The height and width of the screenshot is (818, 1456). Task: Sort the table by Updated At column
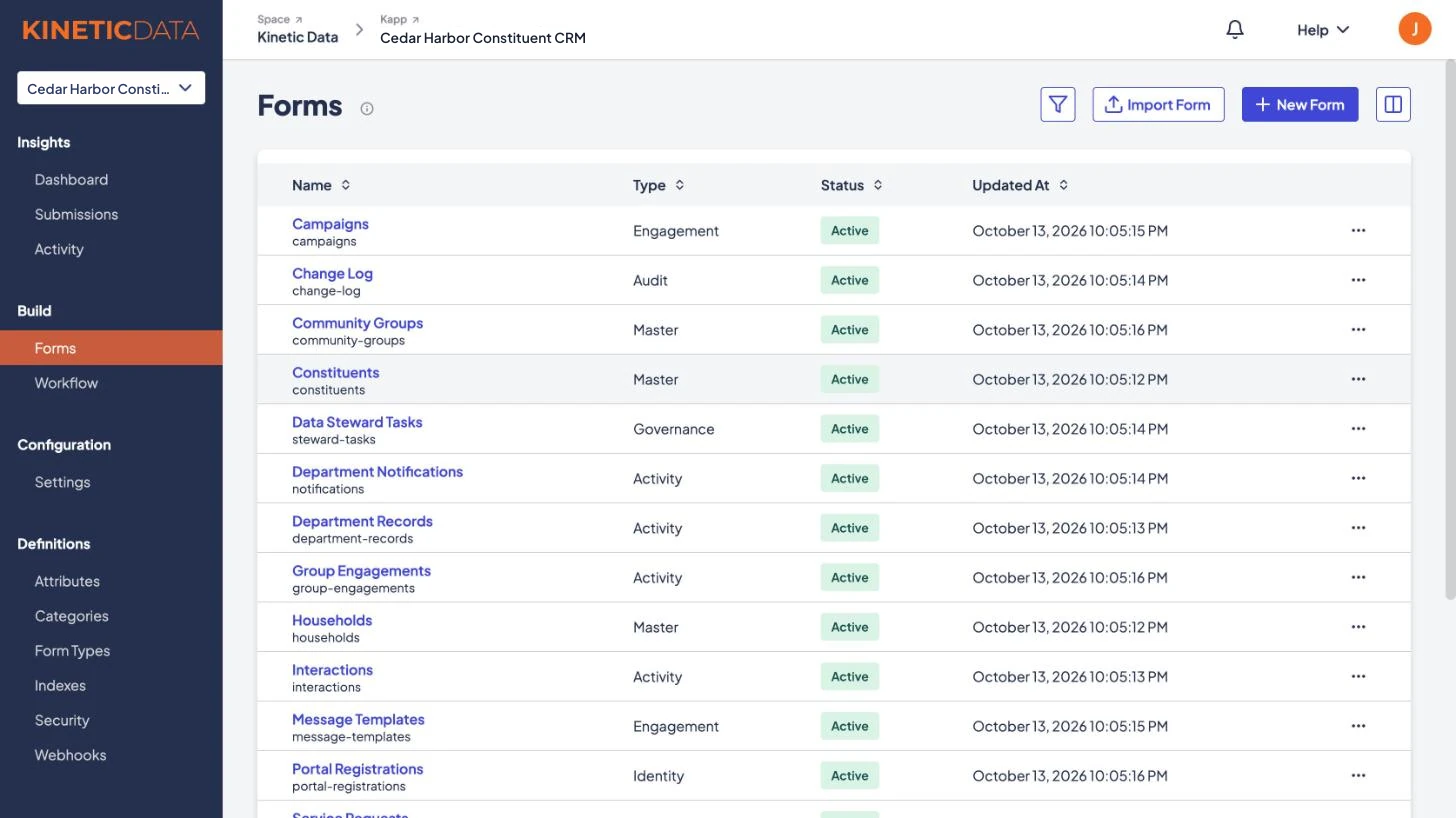pos(1020,185)
